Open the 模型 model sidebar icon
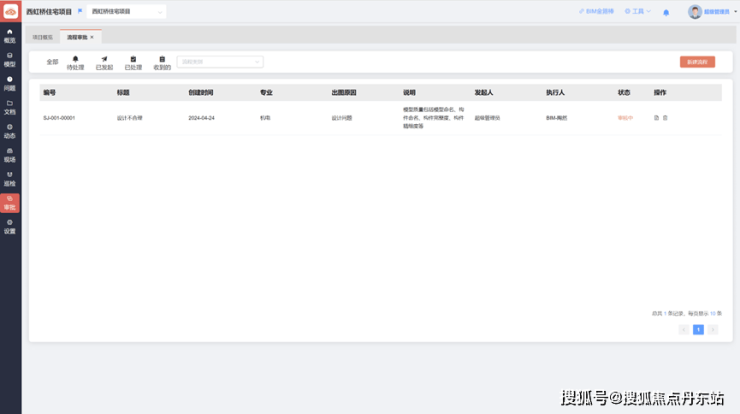This screenshot has width=740, height=414. coord(10,59)
